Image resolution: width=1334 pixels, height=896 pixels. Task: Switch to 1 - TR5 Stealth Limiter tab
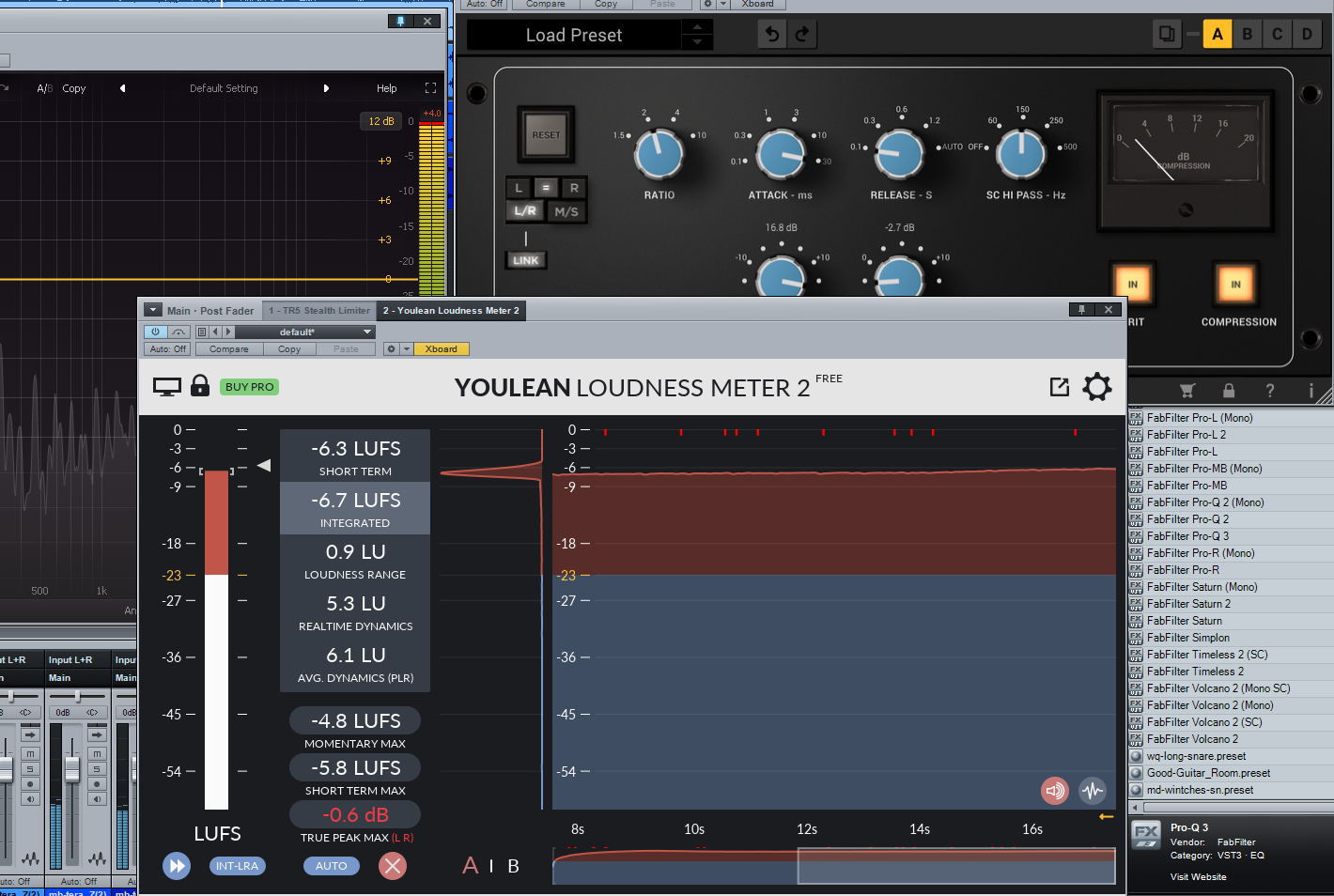coord(319,310)
